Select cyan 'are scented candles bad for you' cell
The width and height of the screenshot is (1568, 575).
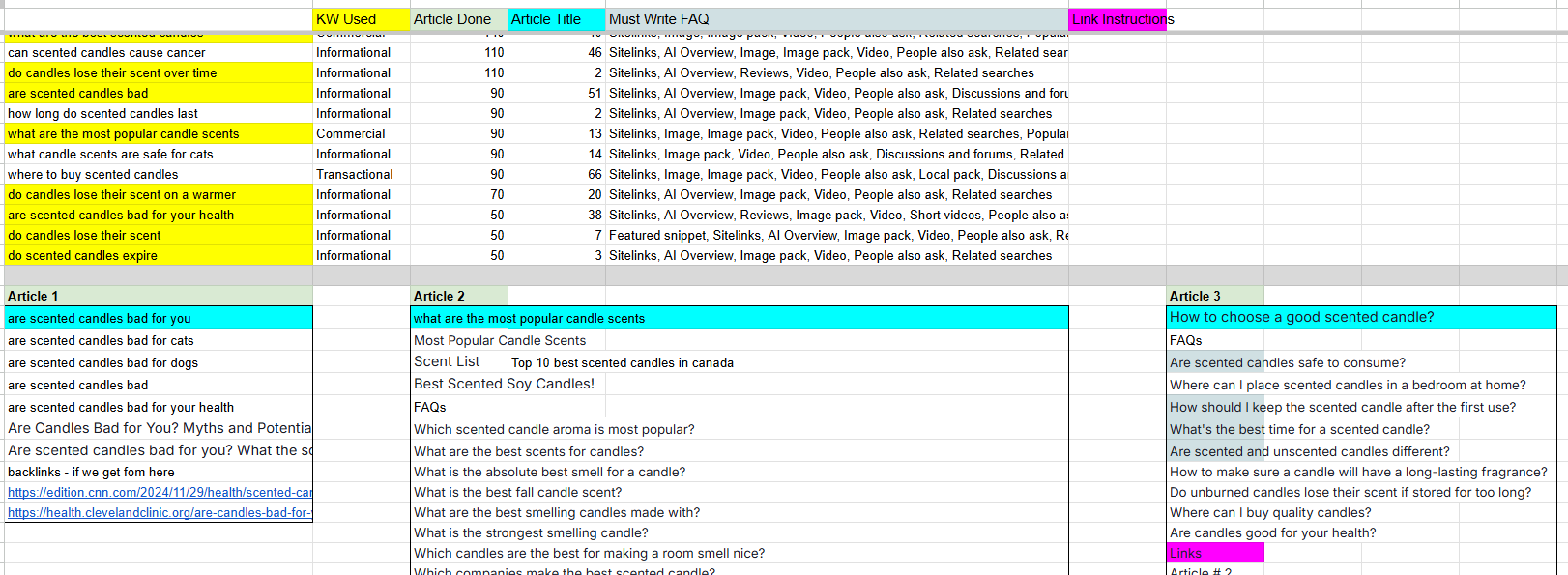(159, 319)
